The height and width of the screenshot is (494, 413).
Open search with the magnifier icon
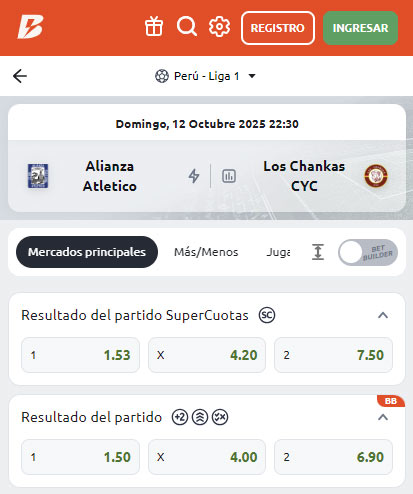point(187,27)
